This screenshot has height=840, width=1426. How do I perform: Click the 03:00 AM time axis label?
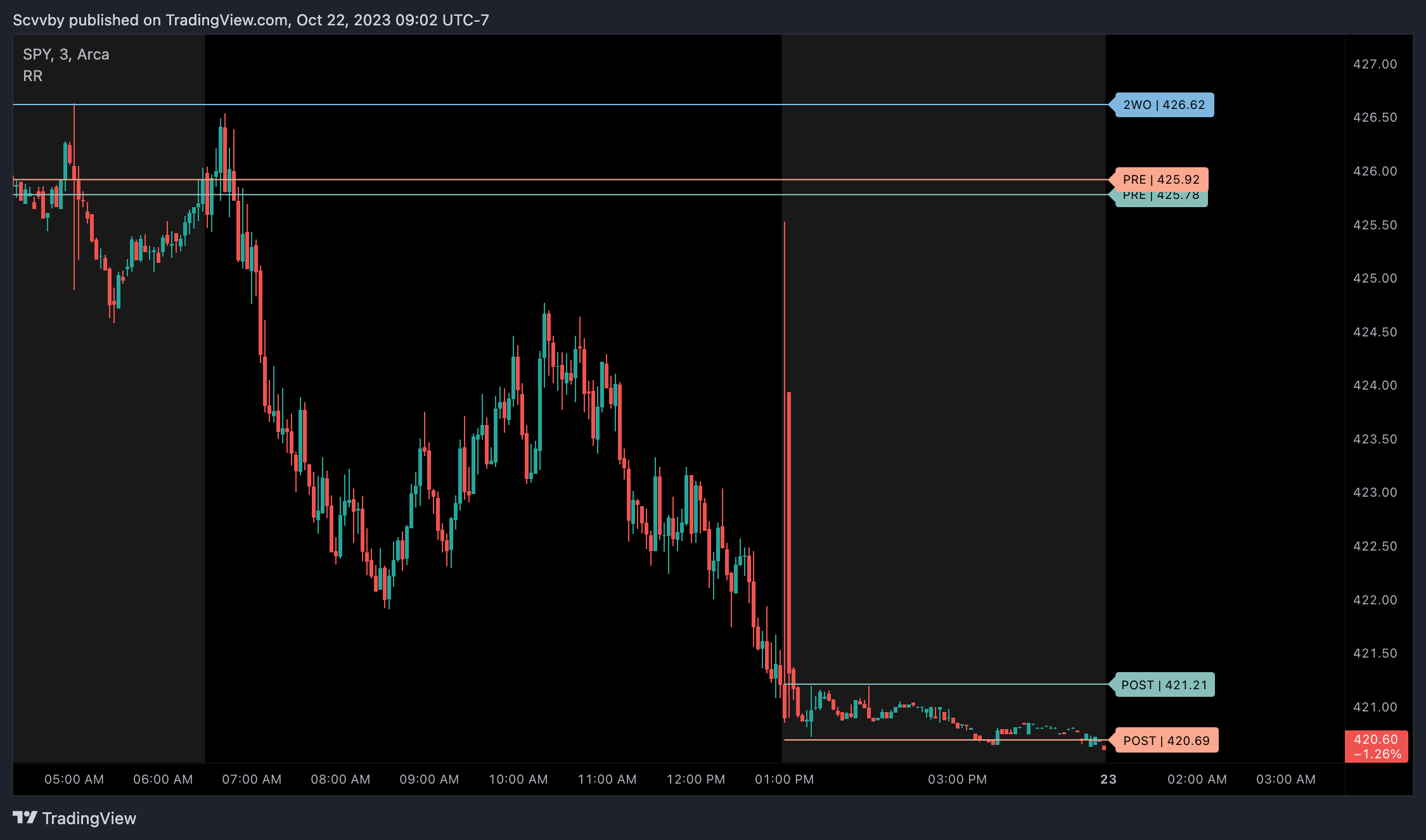click(x=1286, y=779)
